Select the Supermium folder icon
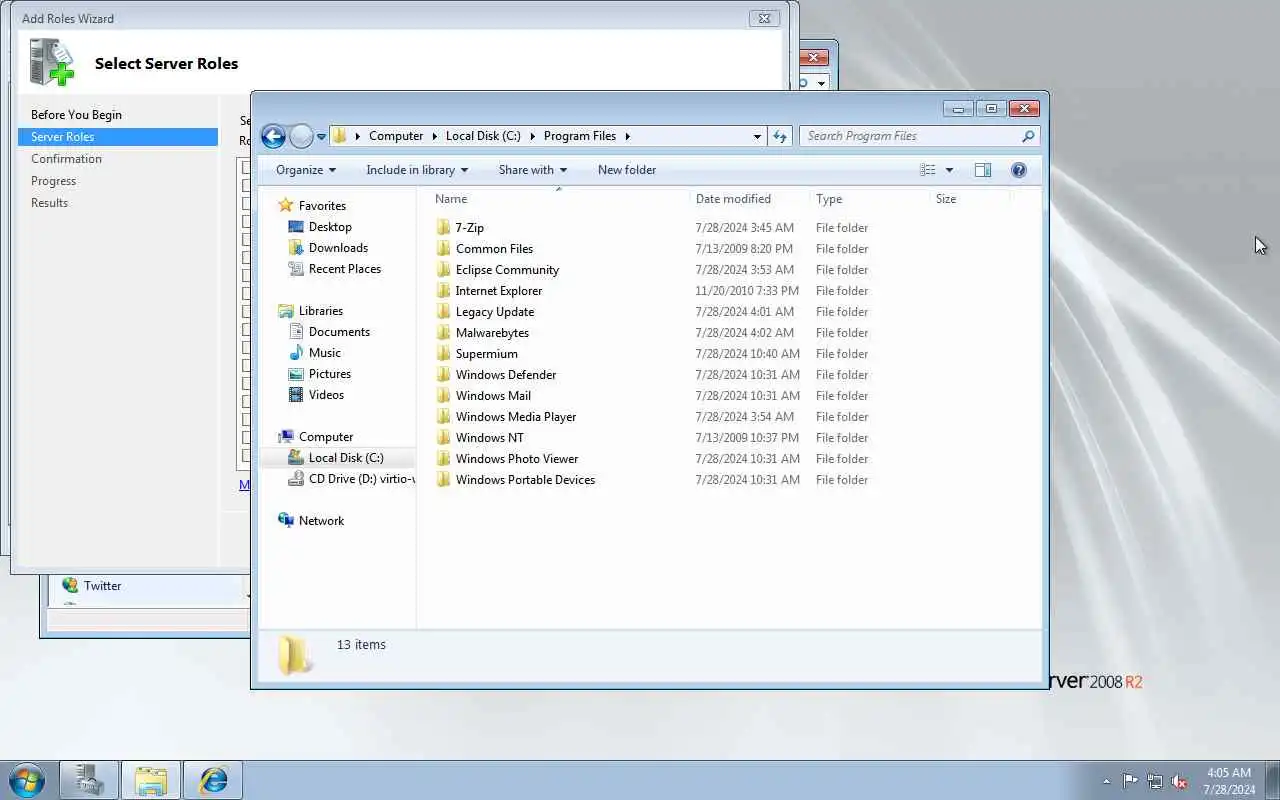1280x800 pixels. click(x=444, y=354)
